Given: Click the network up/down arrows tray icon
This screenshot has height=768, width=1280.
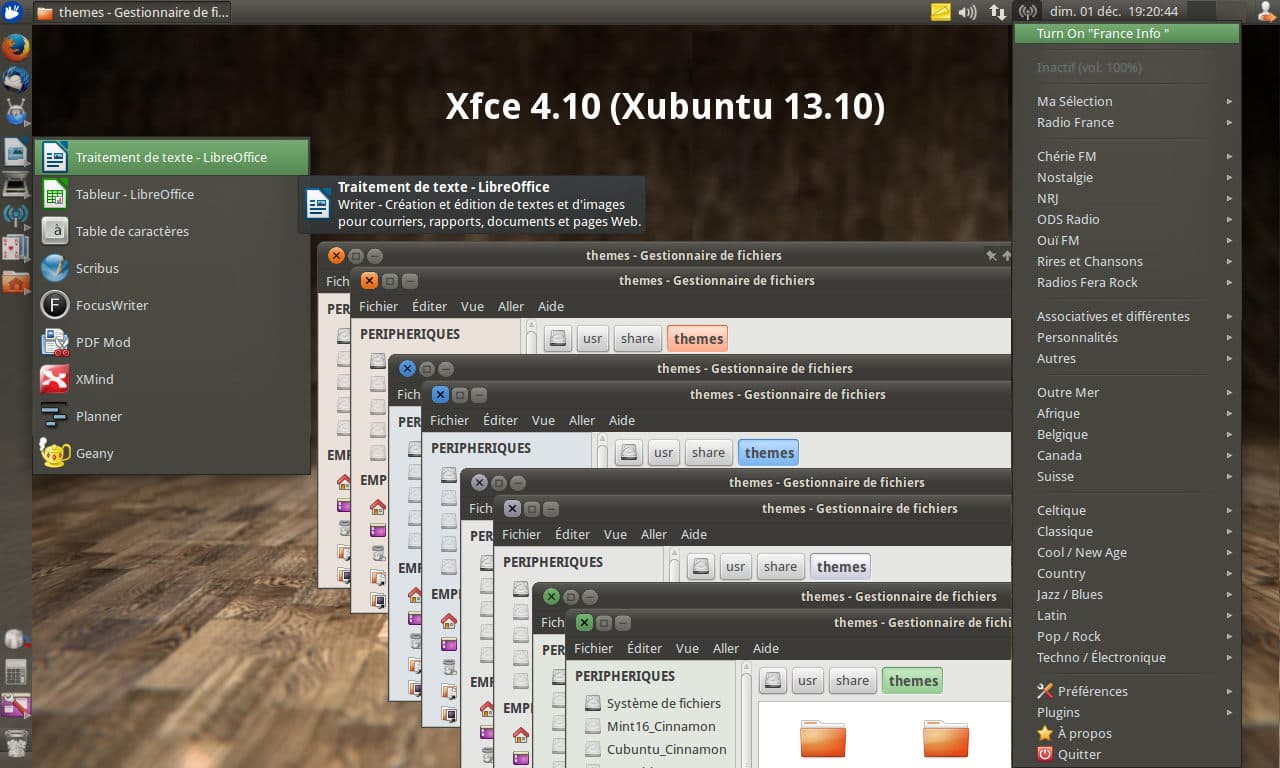Looking at the screenshot, I should (997, 12).
